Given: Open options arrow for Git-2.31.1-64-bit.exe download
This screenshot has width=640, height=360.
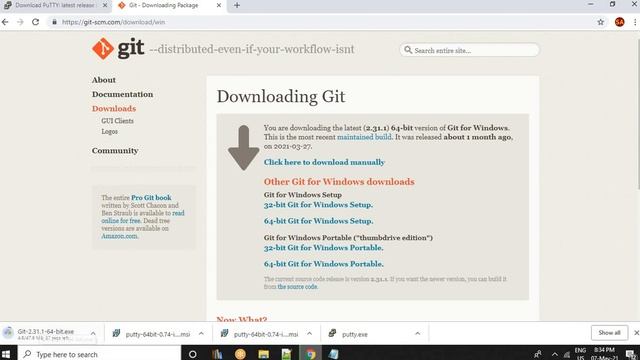Looking at the screenshot, I should (93, 333).
